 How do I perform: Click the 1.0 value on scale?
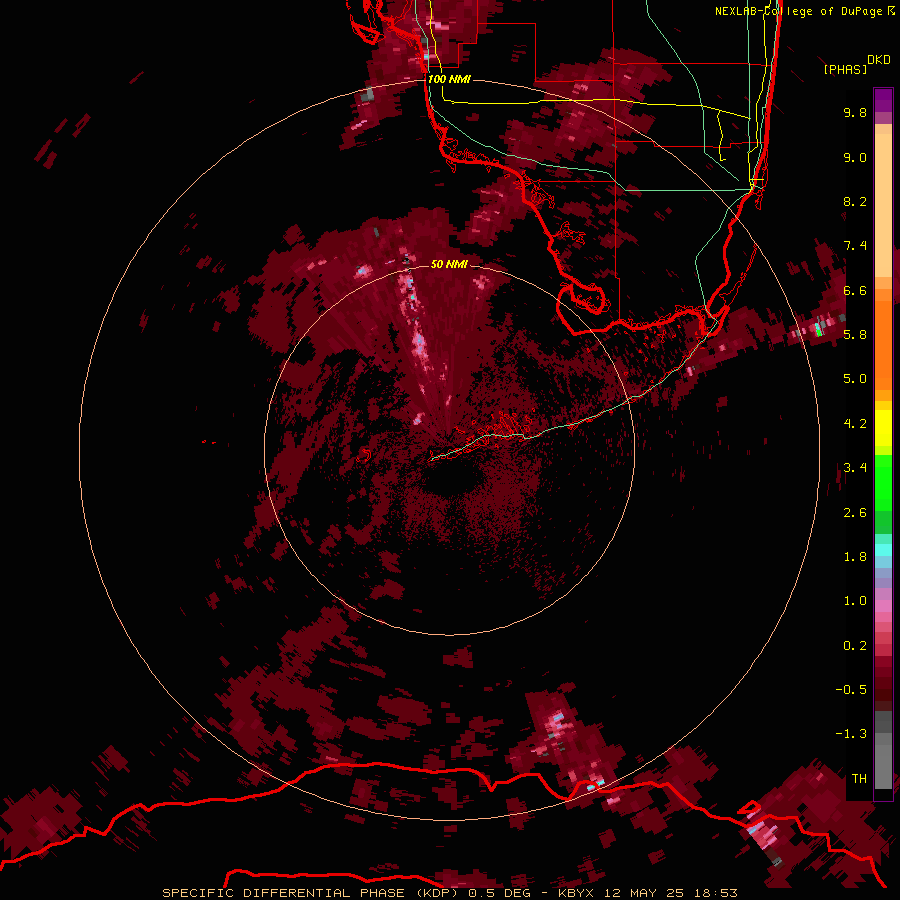[x=855, y=600]
